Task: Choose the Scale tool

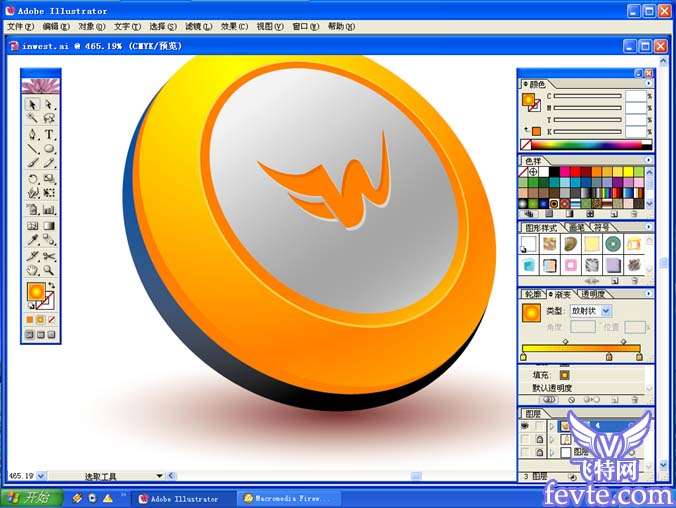Action: (x=49, y=179)
